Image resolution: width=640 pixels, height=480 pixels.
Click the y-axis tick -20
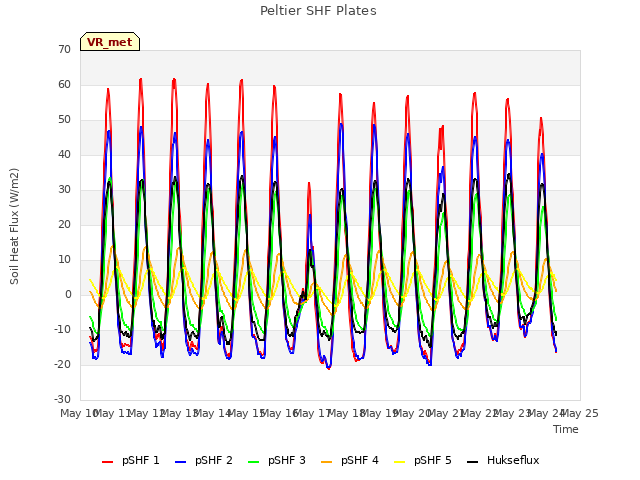[63, 364]
